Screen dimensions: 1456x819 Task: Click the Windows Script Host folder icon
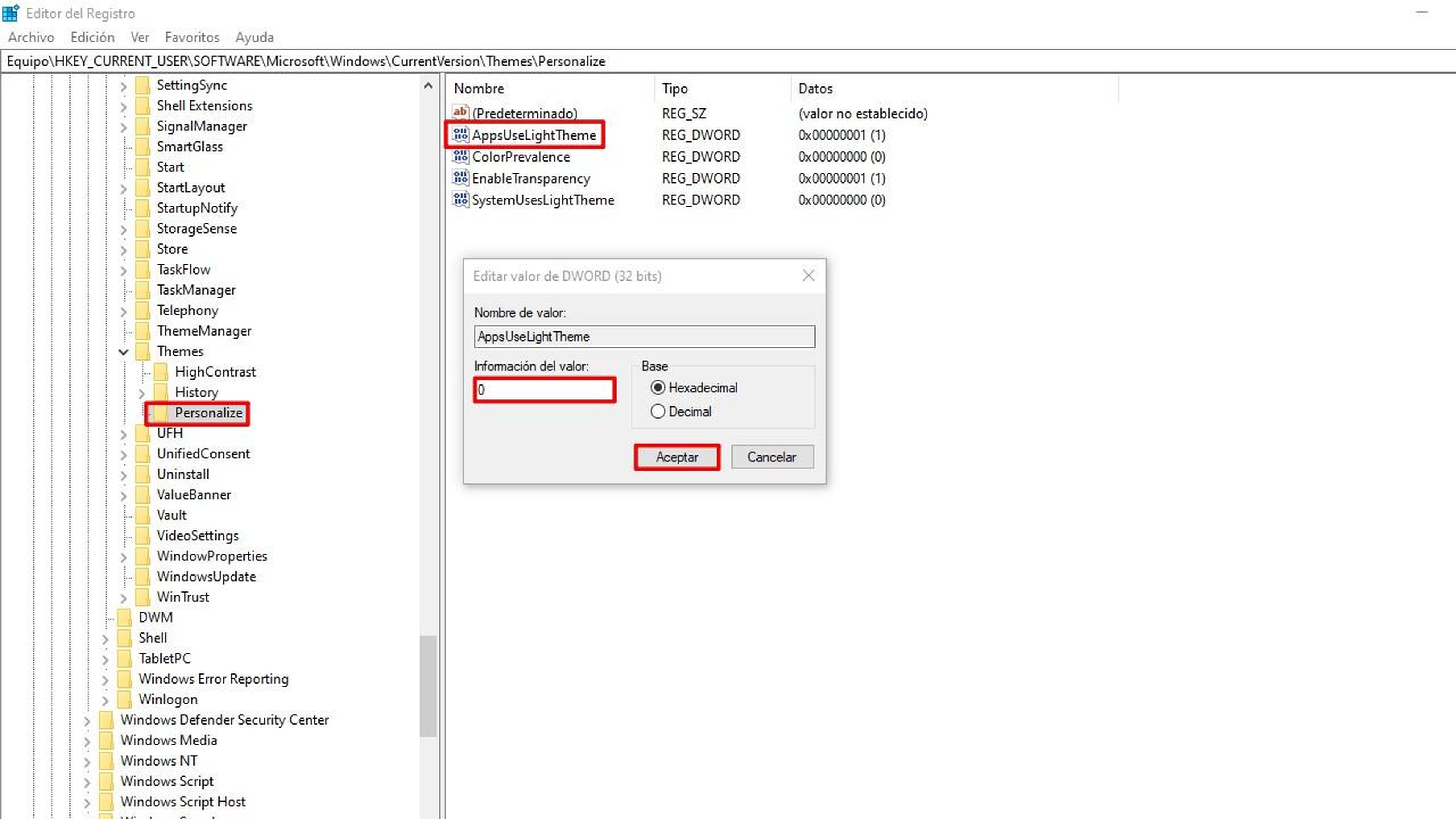tap(106, 802)
